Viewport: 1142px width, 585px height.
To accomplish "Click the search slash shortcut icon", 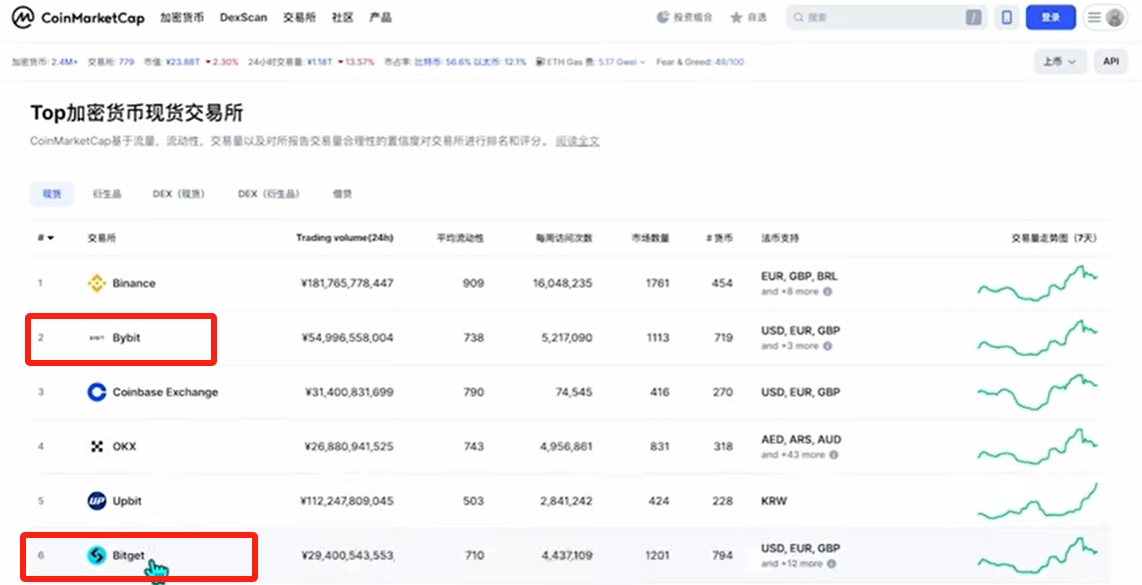I will (974, 17).
